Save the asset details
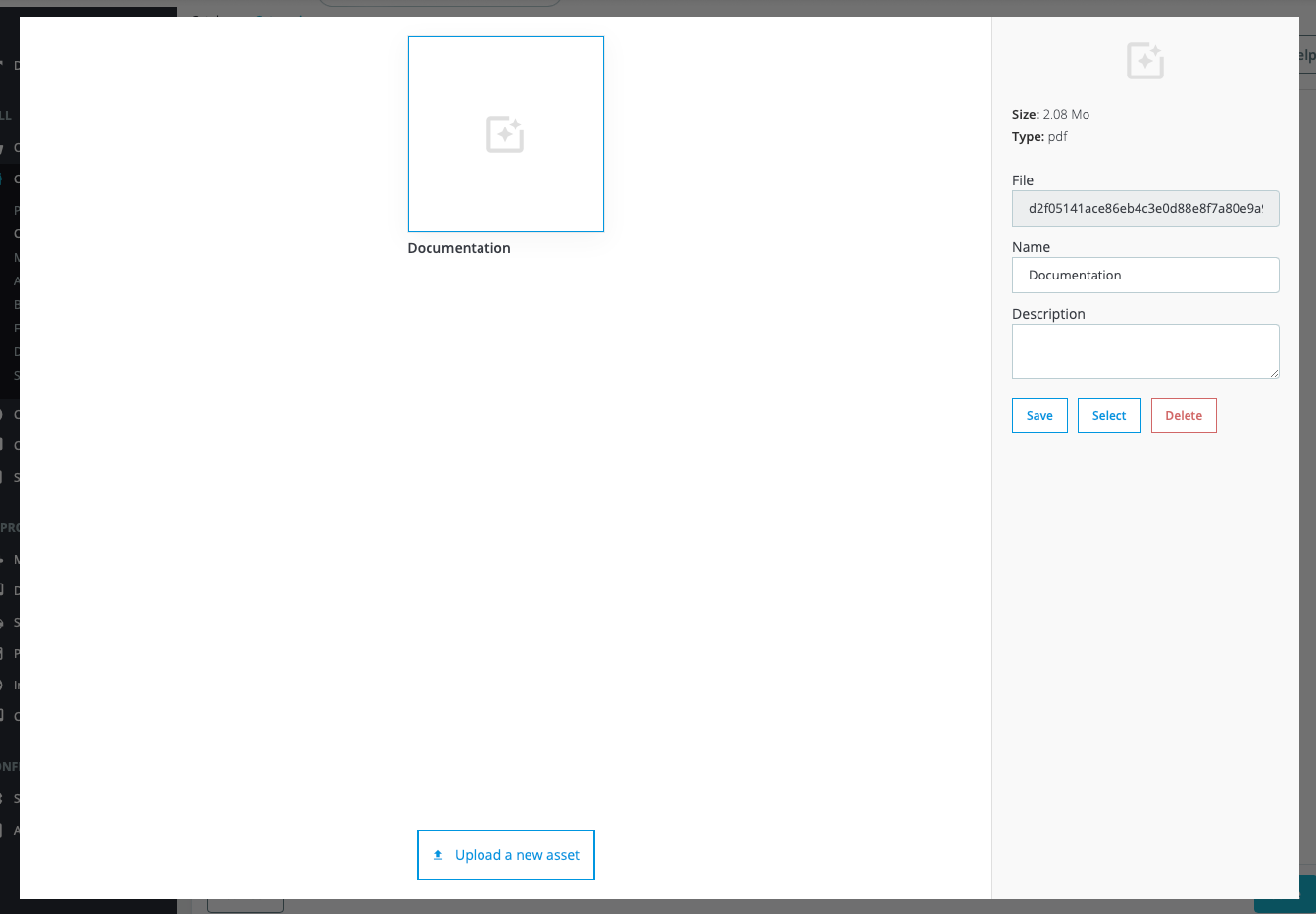This screenshot has height=914, width=1316. click(1039, 416)
